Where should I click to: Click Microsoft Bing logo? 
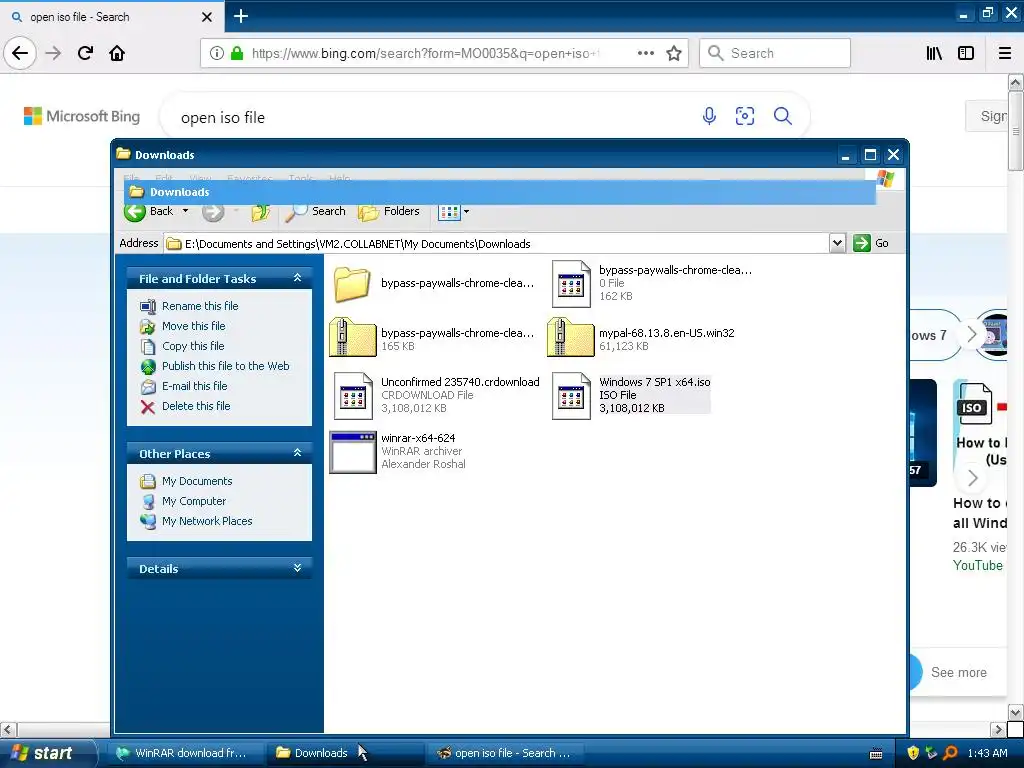(x=82, y=116)
